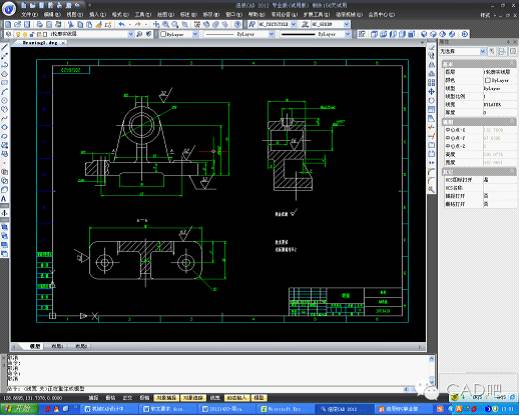Click the Pan realtime icon
The image size is (520, 416).
[156, 24]
